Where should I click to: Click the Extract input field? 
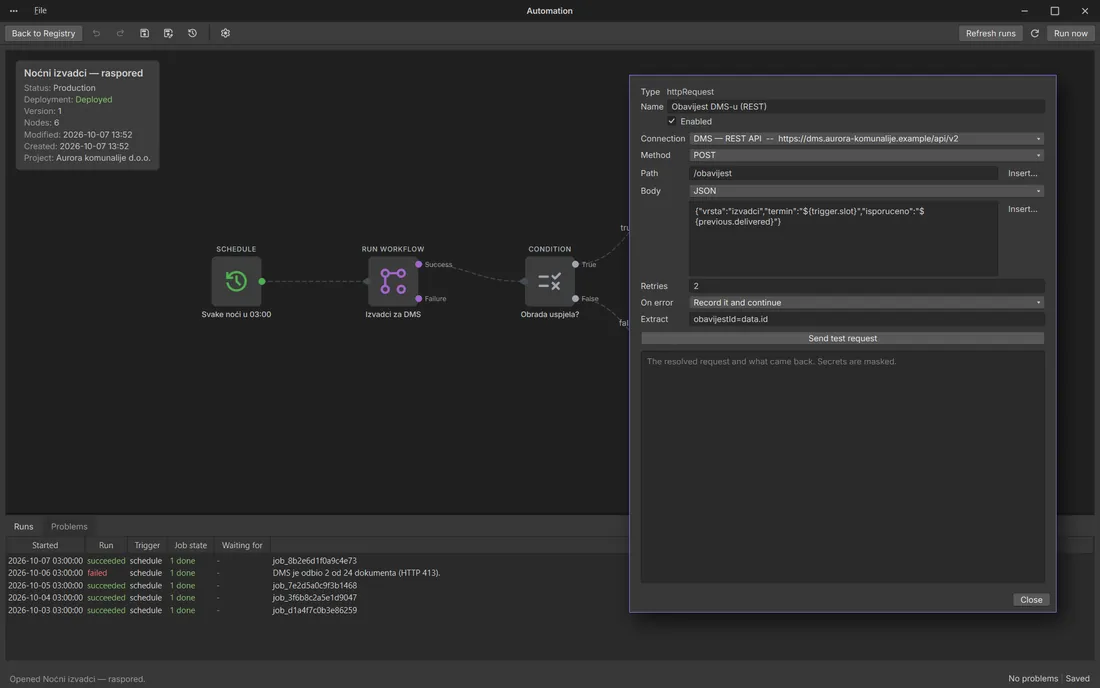pyautogui.click(x=866, y=319)
